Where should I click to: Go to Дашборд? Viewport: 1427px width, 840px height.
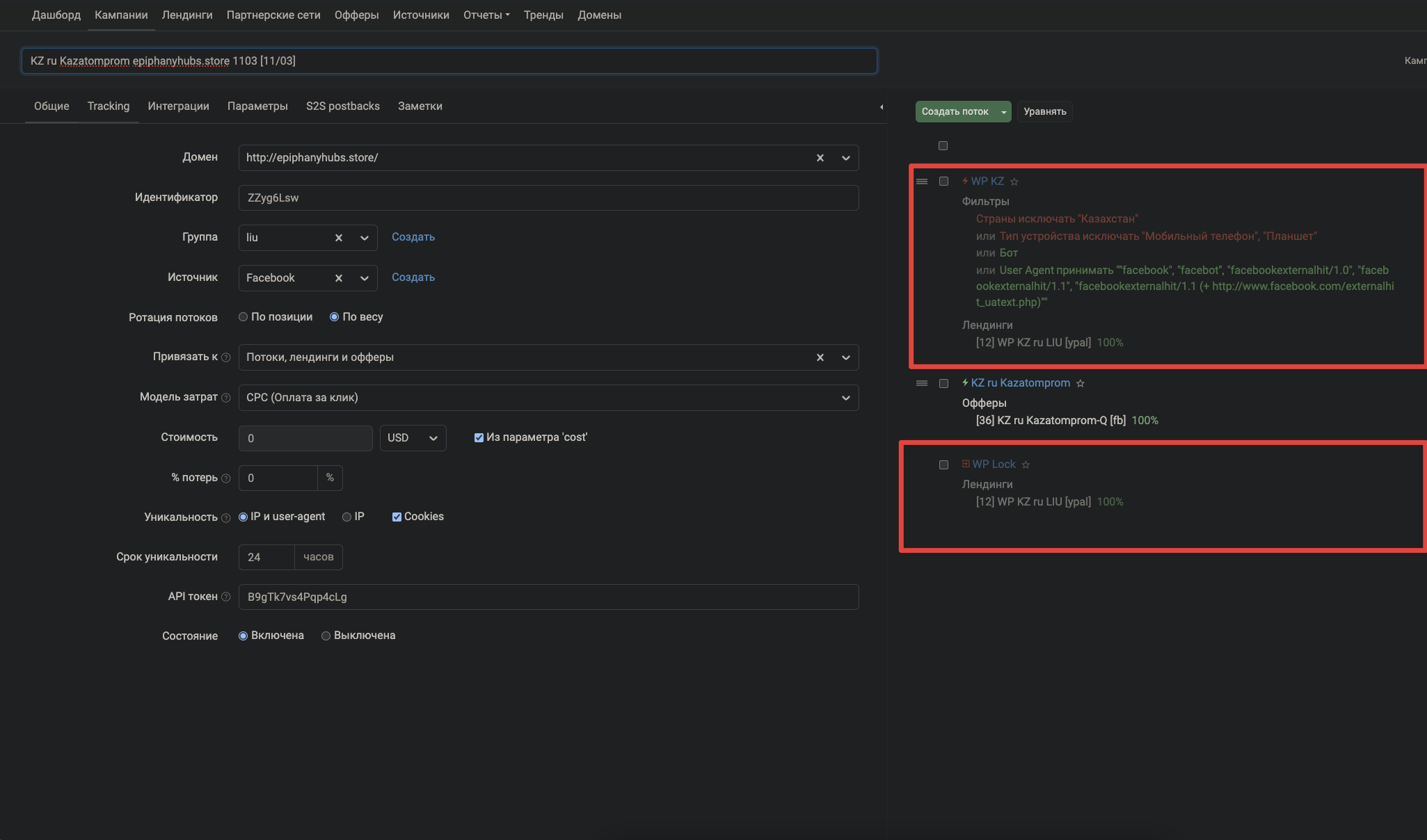(x=56, y=15)
